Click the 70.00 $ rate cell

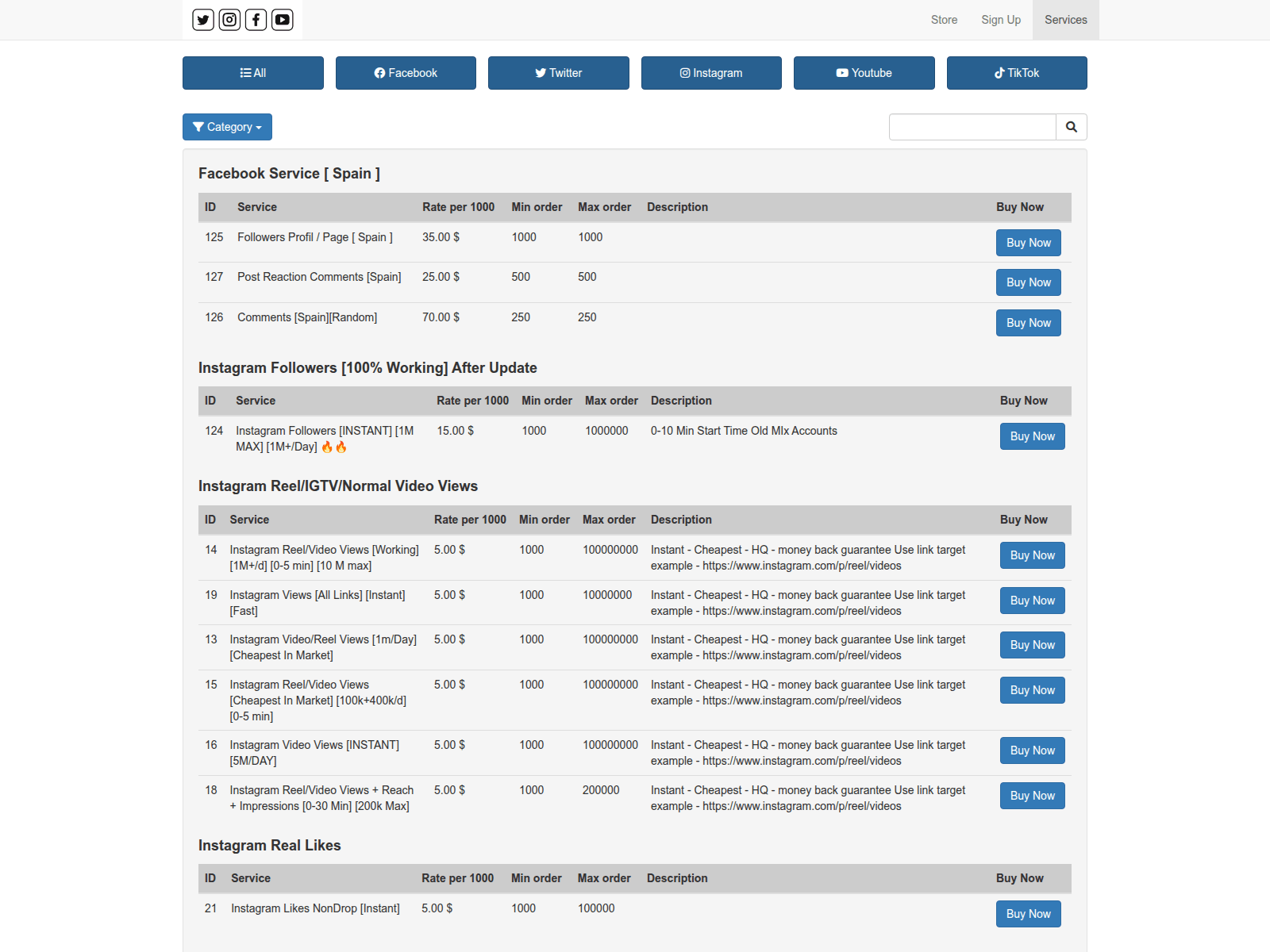441,317
